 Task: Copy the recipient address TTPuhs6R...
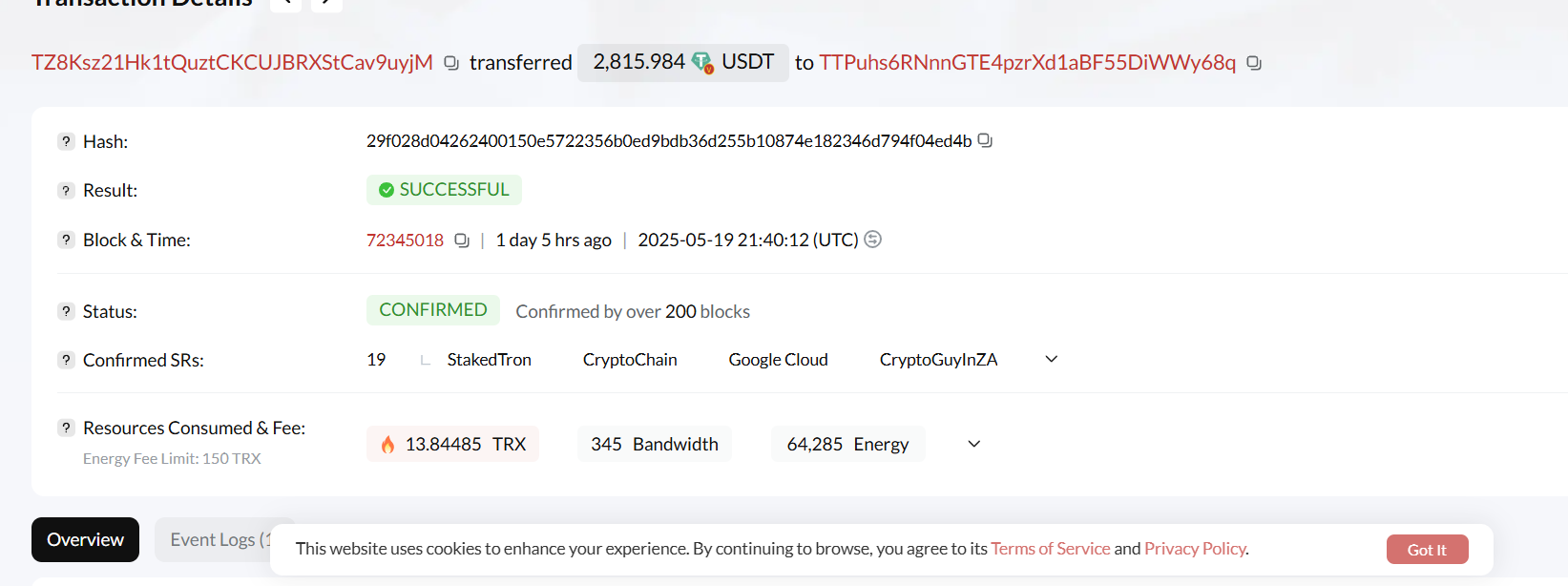point(1254,63)
